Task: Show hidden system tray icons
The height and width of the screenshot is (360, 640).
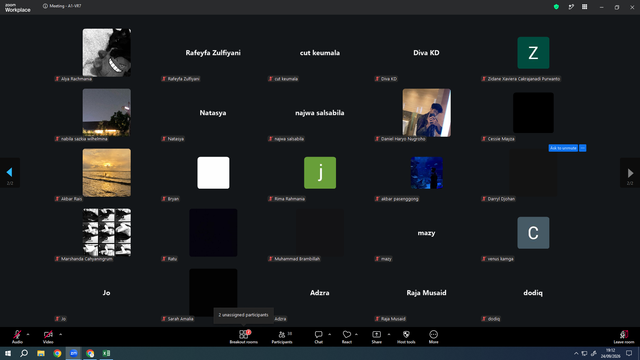Action: coord(576,353)
